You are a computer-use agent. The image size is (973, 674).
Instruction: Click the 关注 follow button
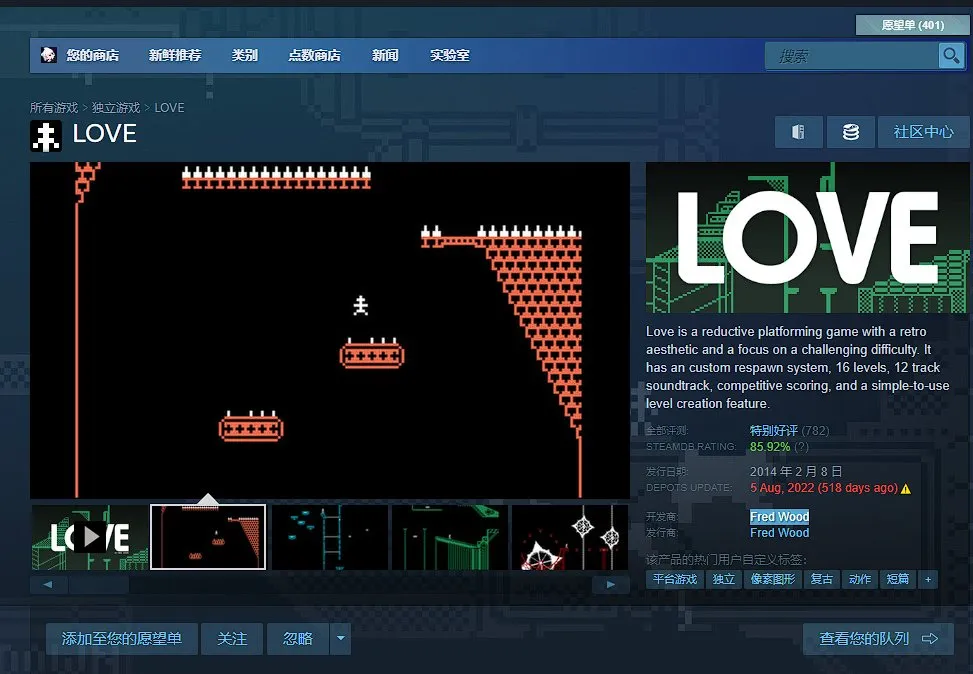[x=232, y=639]
